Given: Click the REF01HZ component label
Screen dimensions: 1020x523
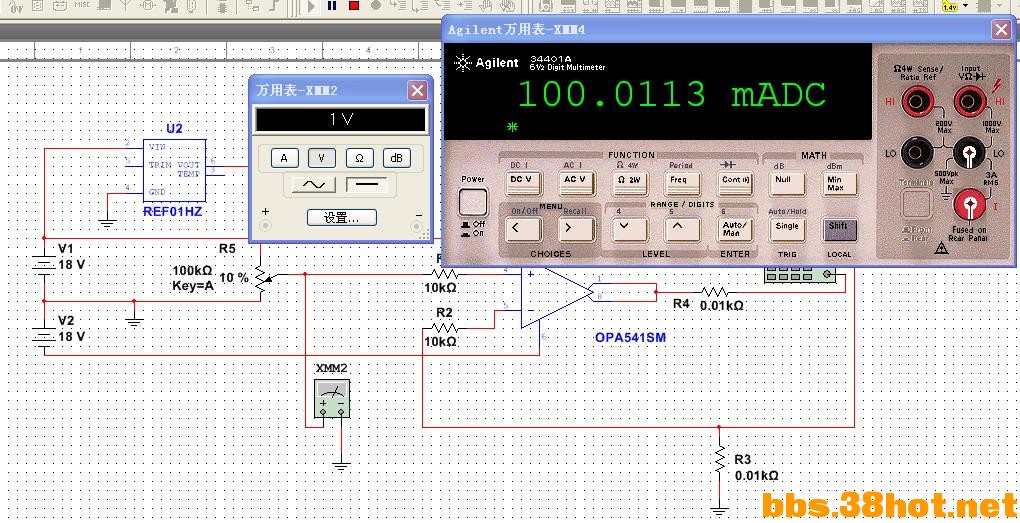Looking at the screenshot, I should [x=172, y=211].
